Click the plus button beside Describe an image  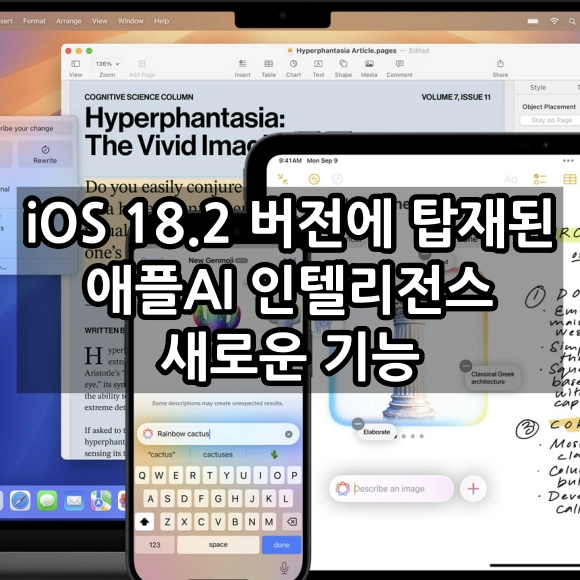473,489
